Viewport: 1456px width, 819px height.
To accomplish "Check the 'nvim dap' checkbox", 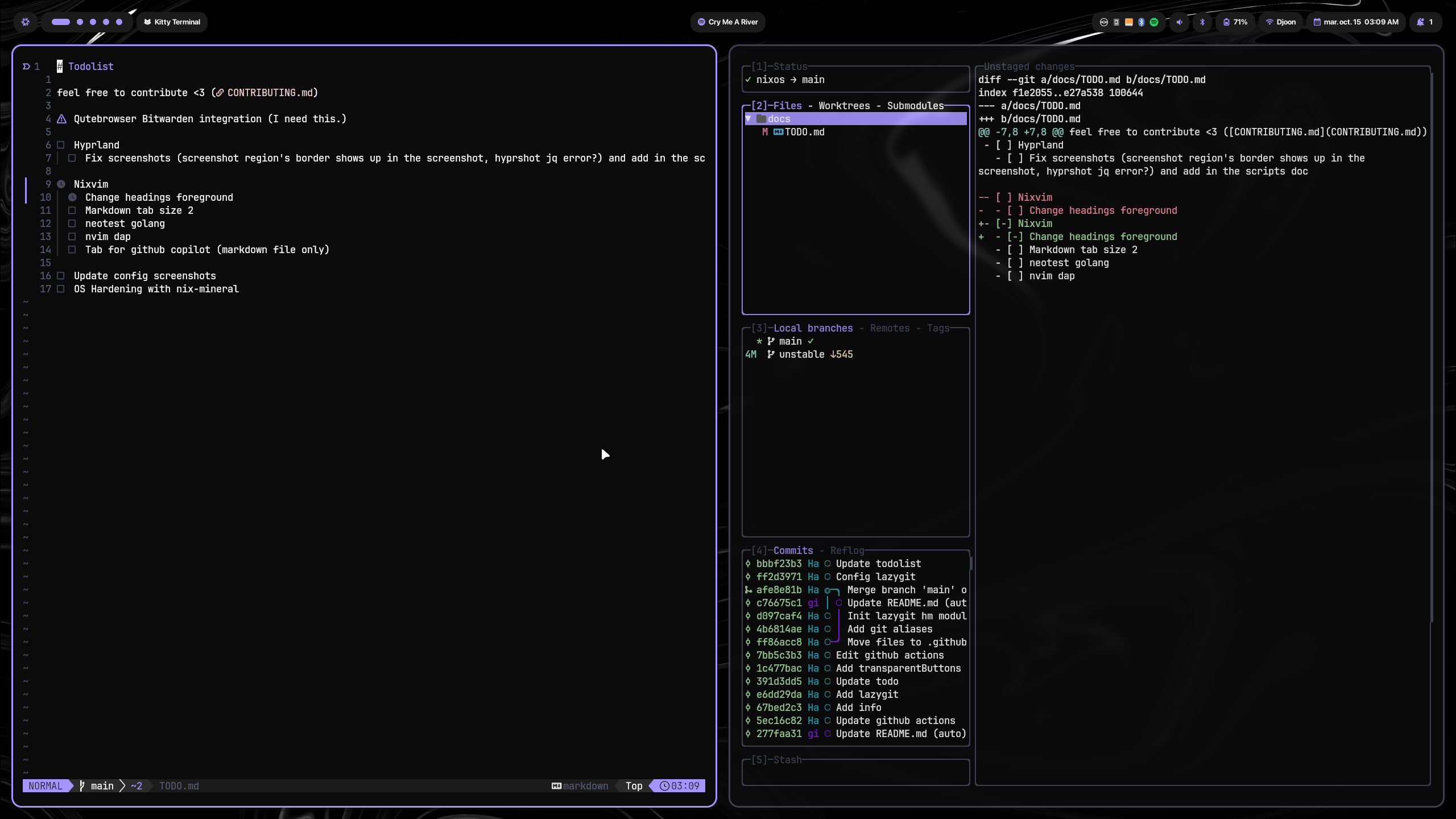I will point(72,237).
